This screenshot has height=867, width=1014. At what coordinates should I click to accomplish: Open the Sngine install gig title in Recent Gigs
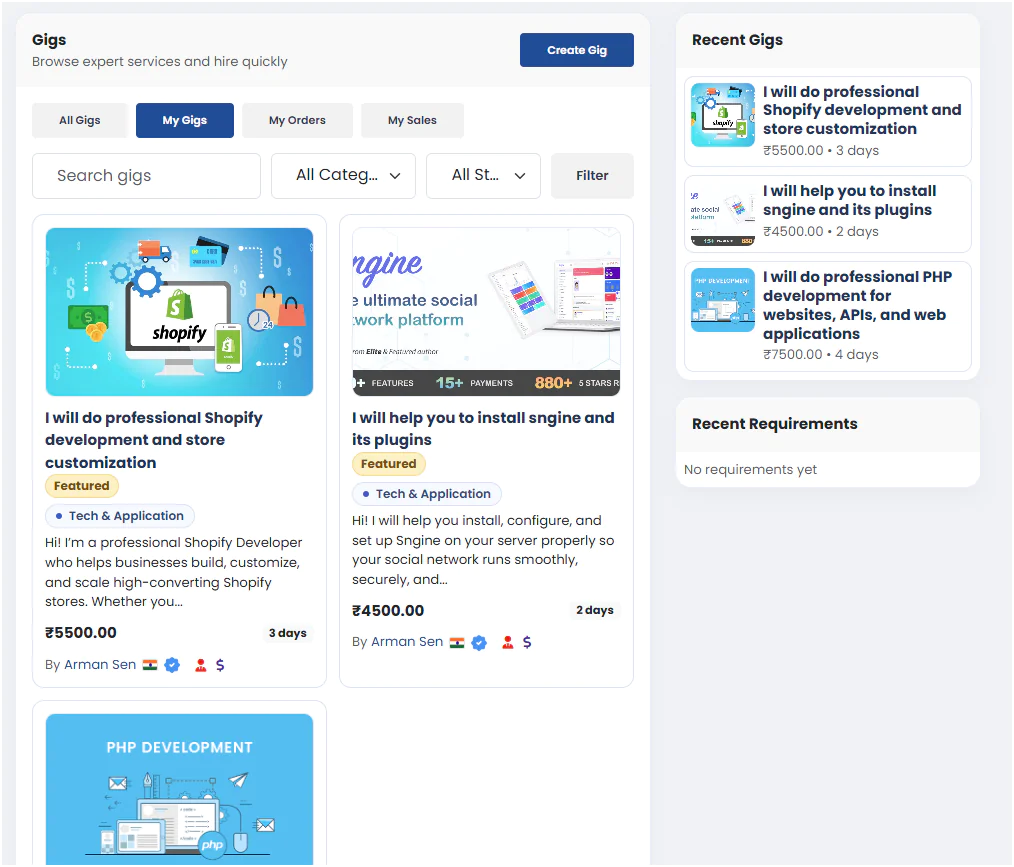coord(848,200)
